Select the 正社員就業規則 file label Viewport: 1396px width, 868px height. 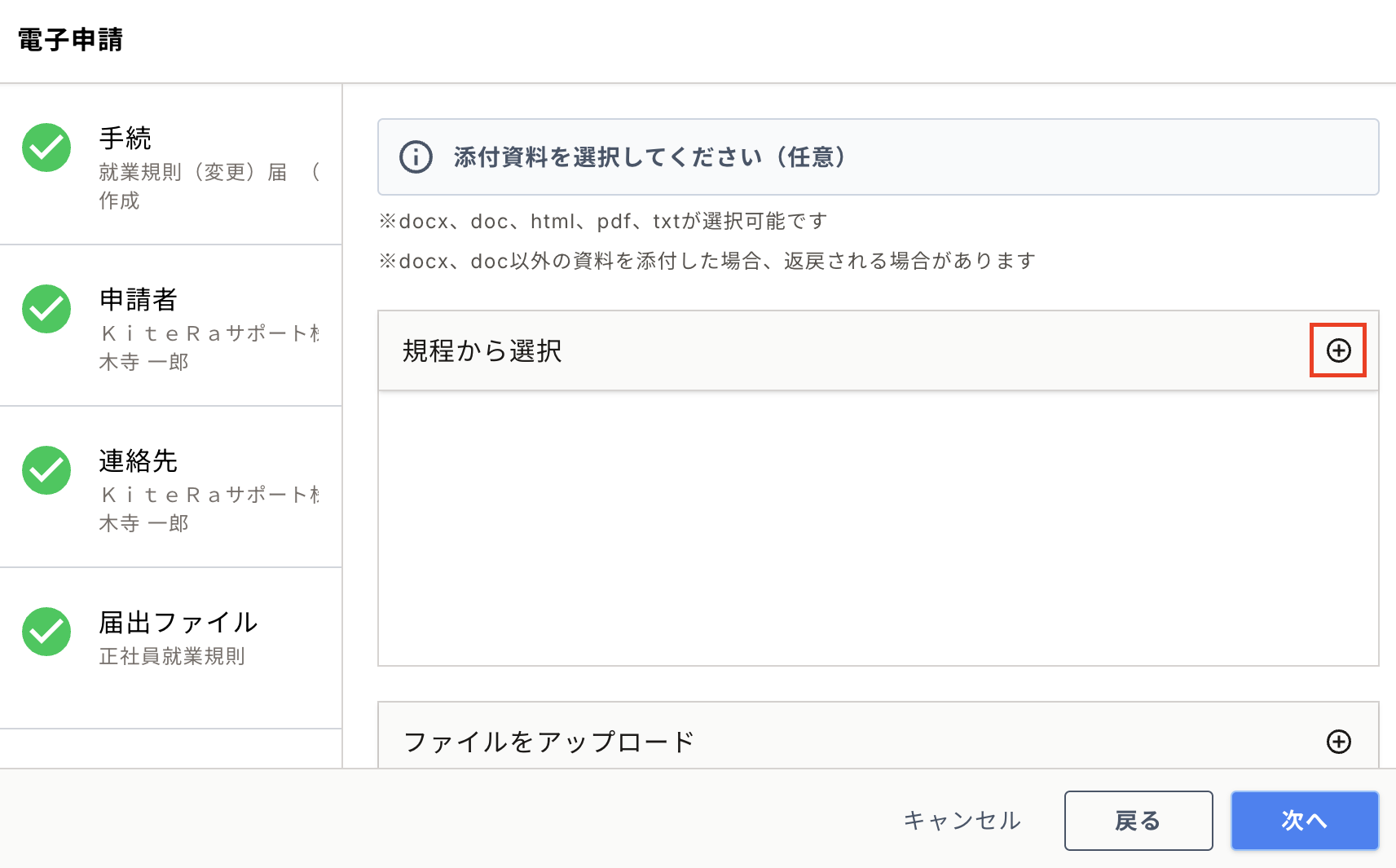coord(172,656)
